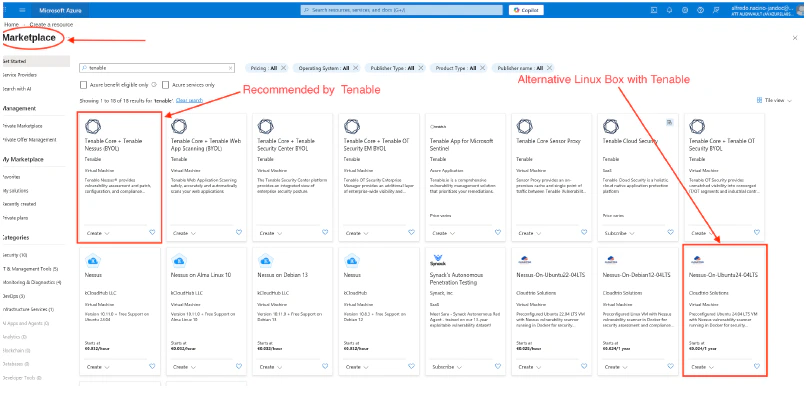This screenshot has width=806, height=393.
Task: Favorite the Tenable Cloud Security card
Action: 670,233
